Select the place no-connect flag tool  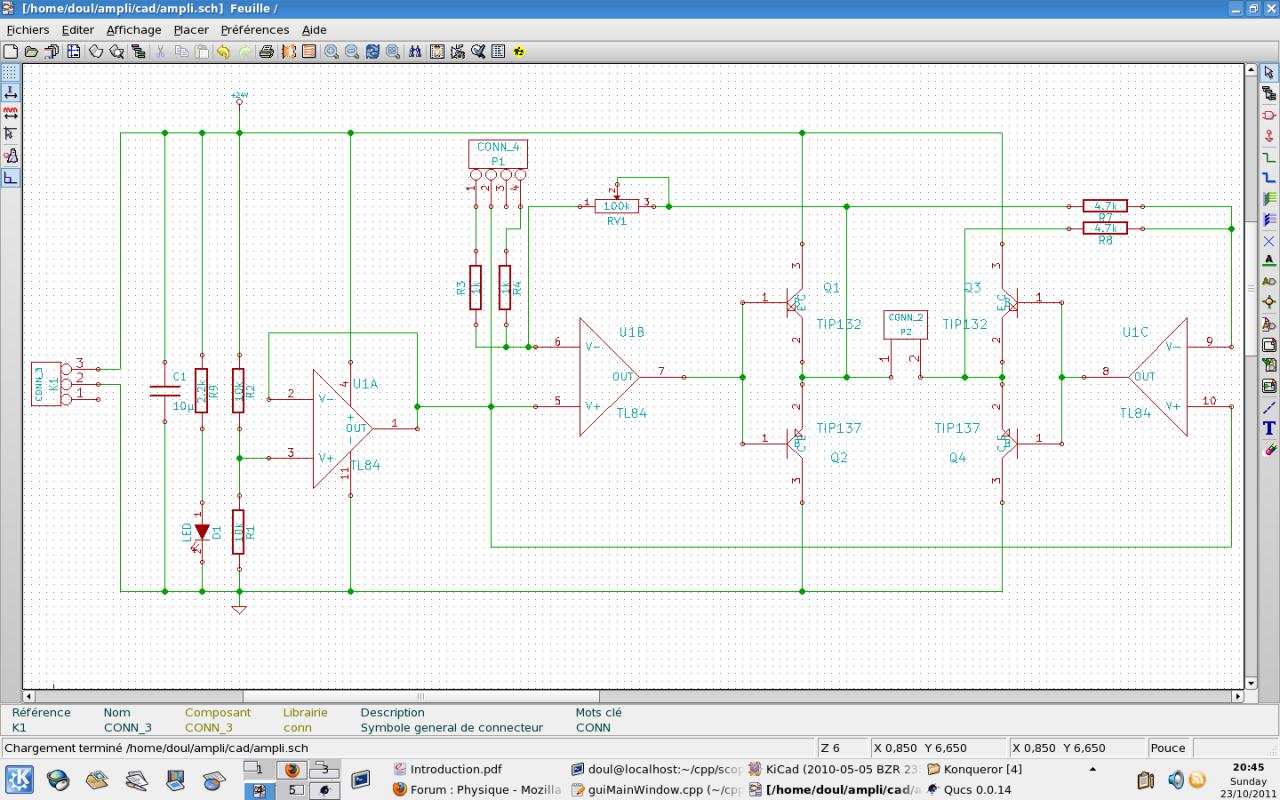(1269, 241)
